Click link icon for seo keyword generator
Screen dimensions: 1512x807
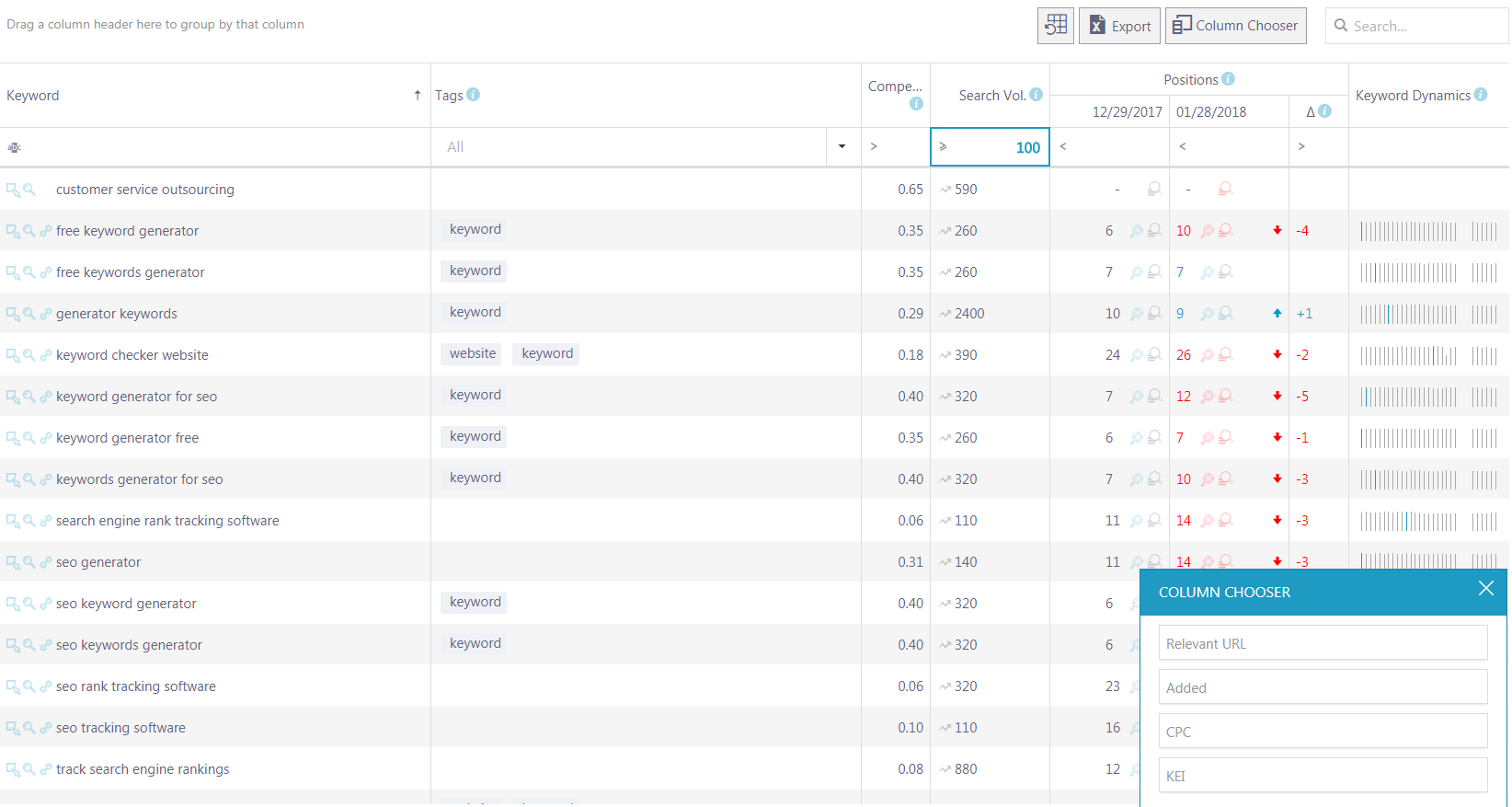pyautogui.click(x=46, y=604)
